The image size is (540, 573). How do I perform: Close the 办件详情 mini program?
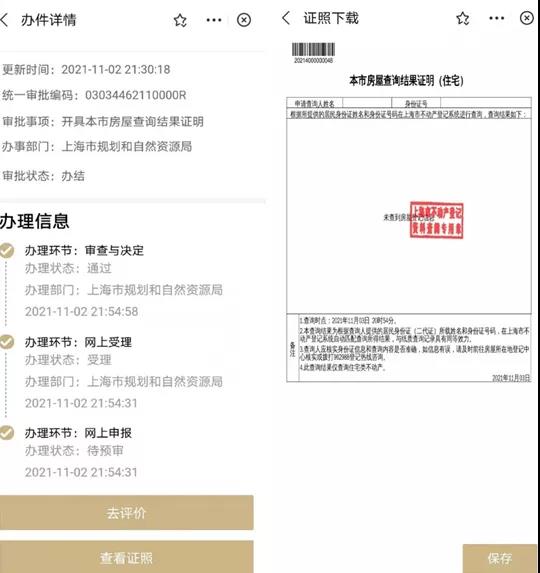click(x=244, y=20)
